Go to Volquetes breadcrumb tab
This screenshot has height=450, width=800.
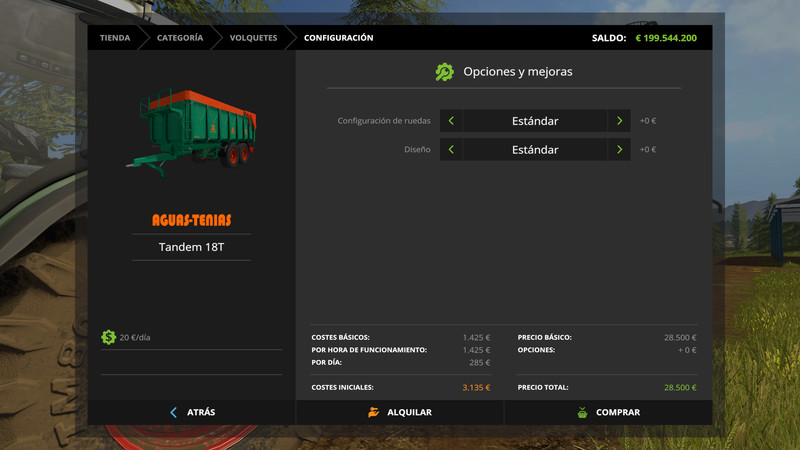pos(253,38)
